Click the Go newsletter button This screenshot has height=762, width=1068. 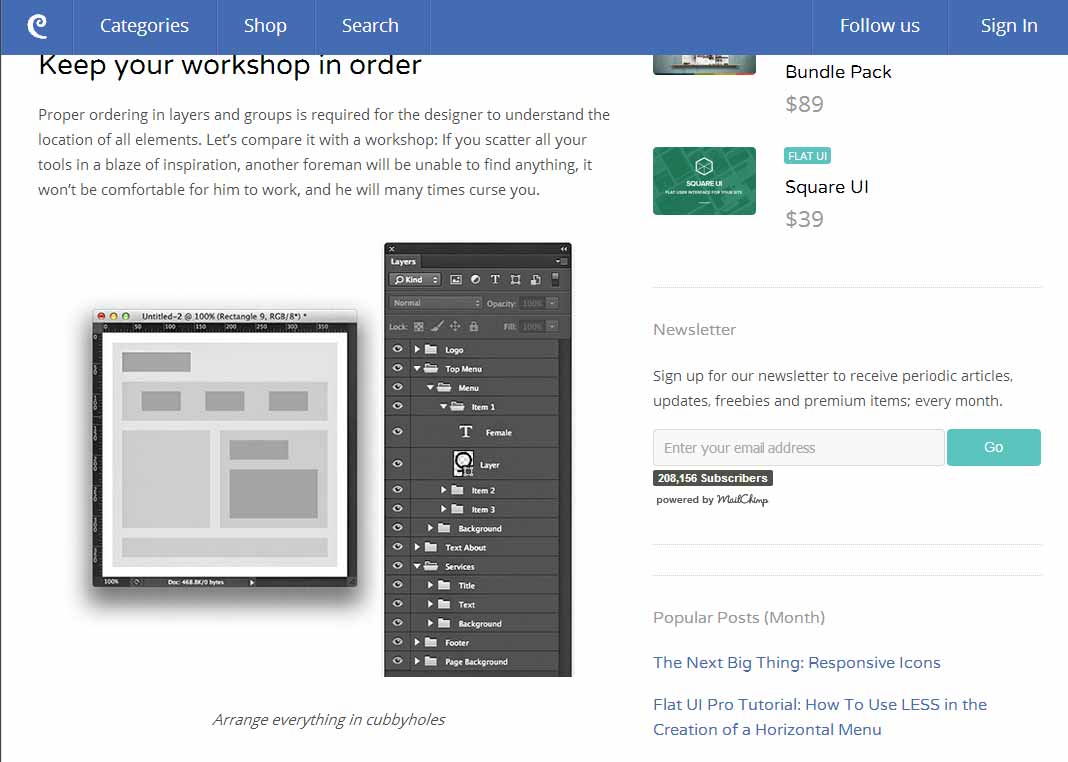coord(993,447)
